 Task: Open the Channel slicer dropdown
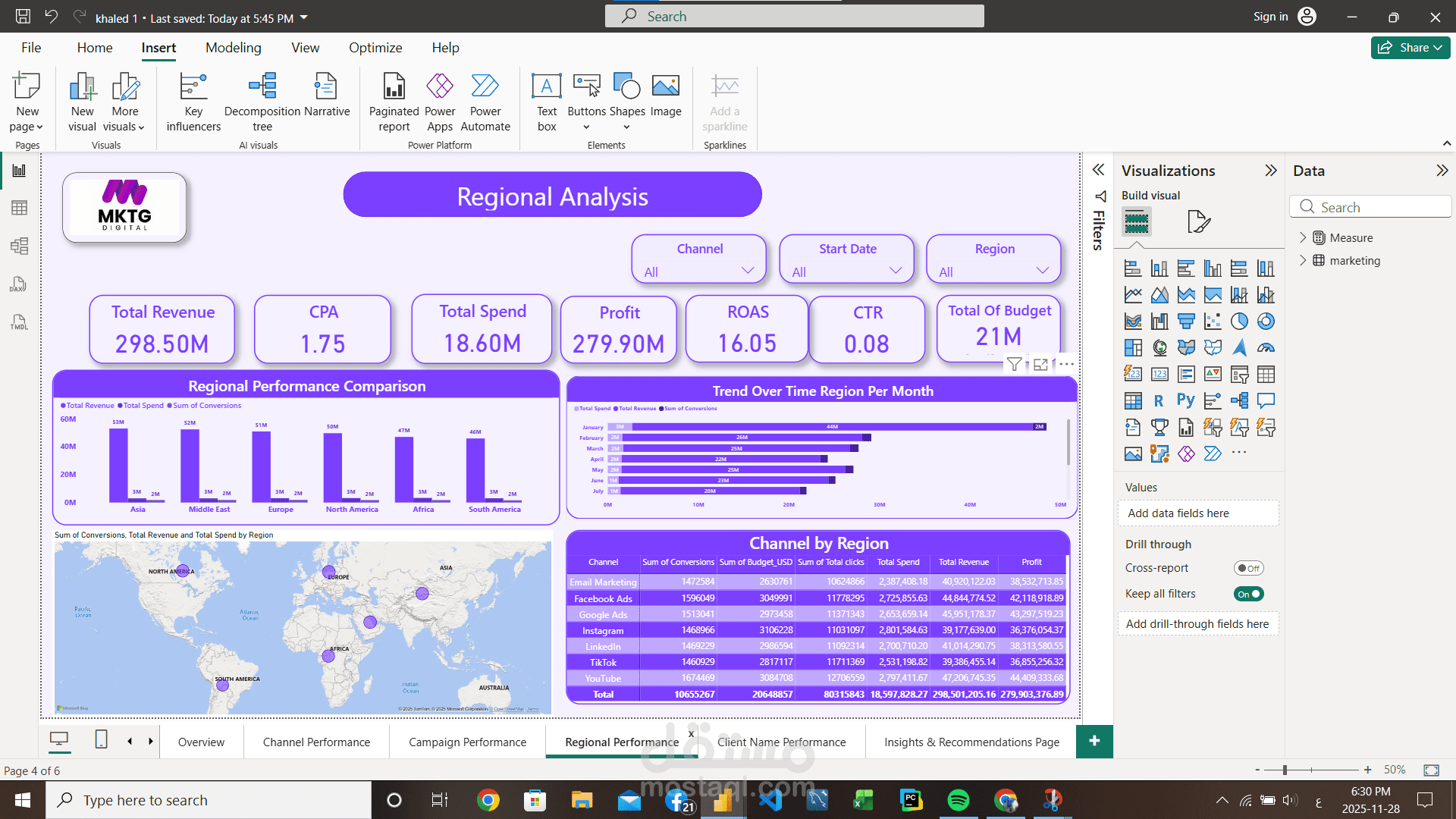pyautogui.click(x=747, y=271)
